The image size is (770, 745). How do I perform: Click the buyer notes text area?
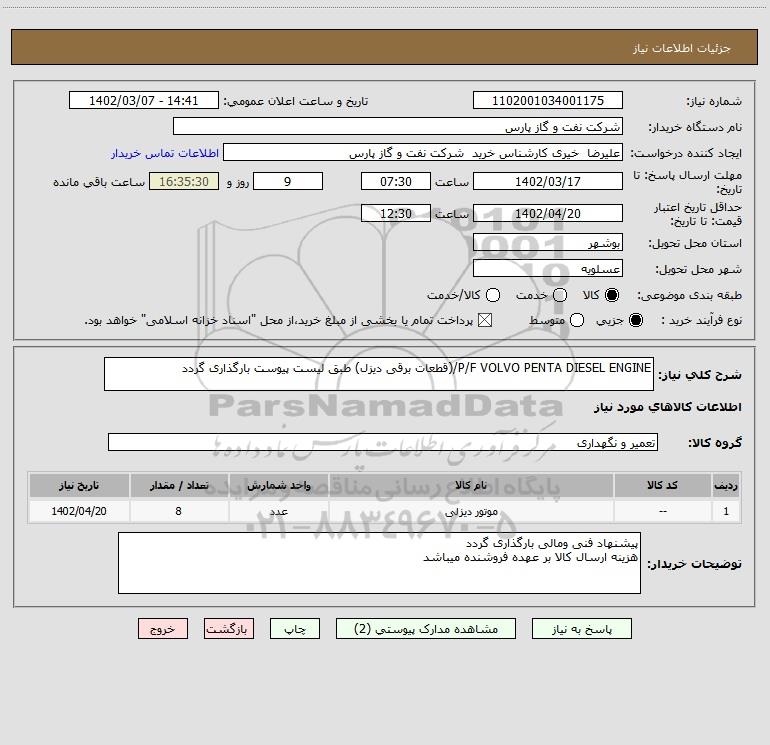click(379, 563)
